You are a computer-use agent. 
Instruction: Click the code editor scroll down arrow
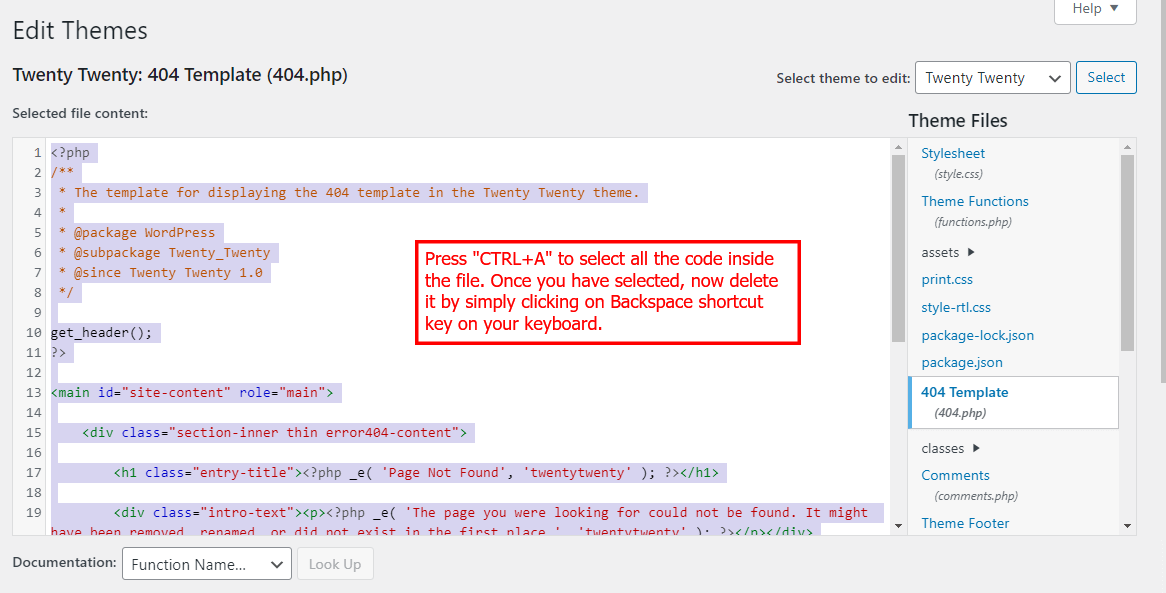pos(898,525)
